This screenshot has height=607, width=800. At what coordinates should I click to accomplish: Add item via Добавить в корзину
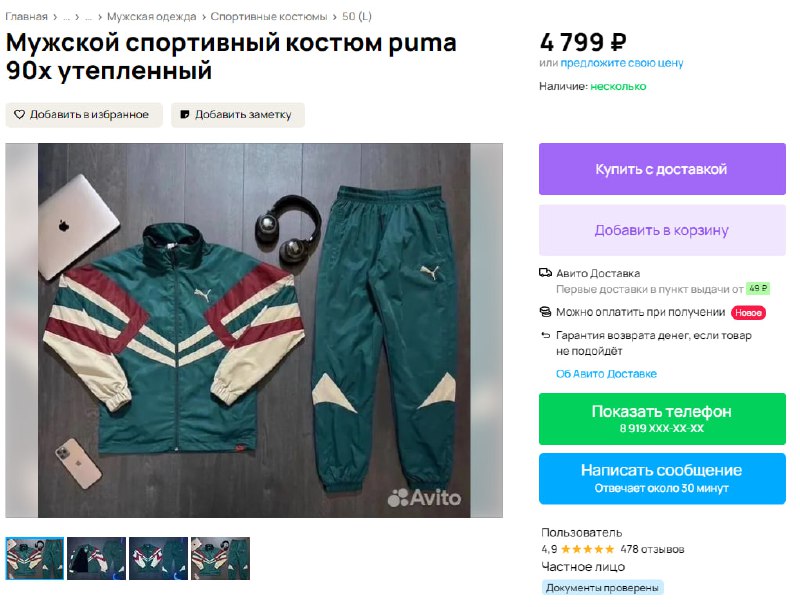pyautogui.click(x=662, y=230)
